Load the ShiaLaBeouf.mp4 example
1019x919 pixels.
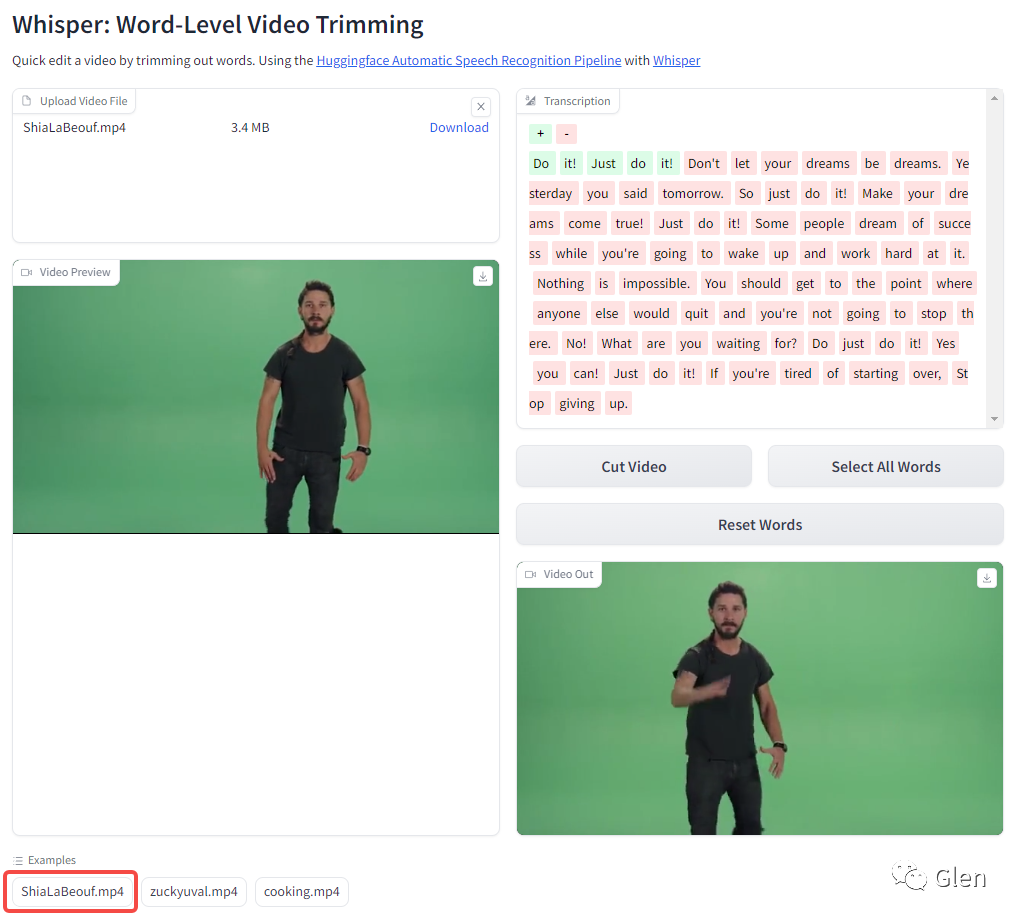(72, 892)
